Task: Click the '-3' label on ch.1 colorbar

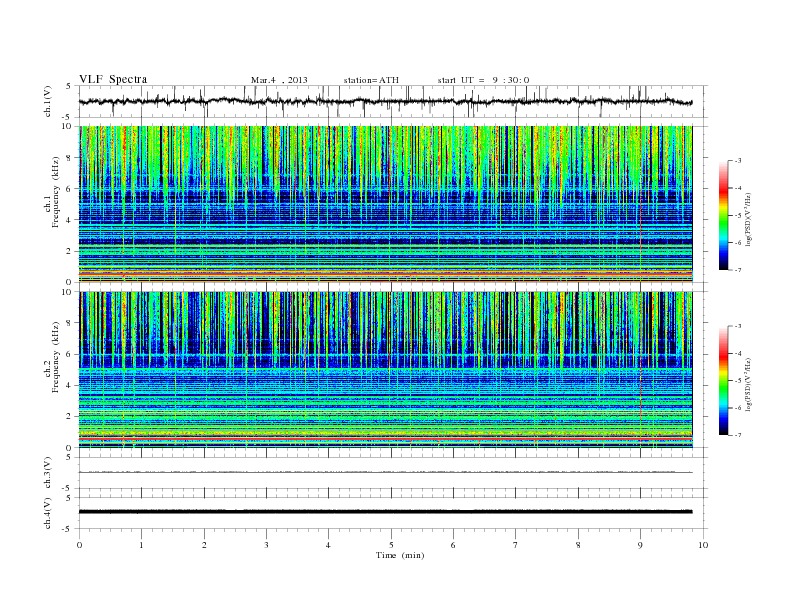Action: (737, 161)
